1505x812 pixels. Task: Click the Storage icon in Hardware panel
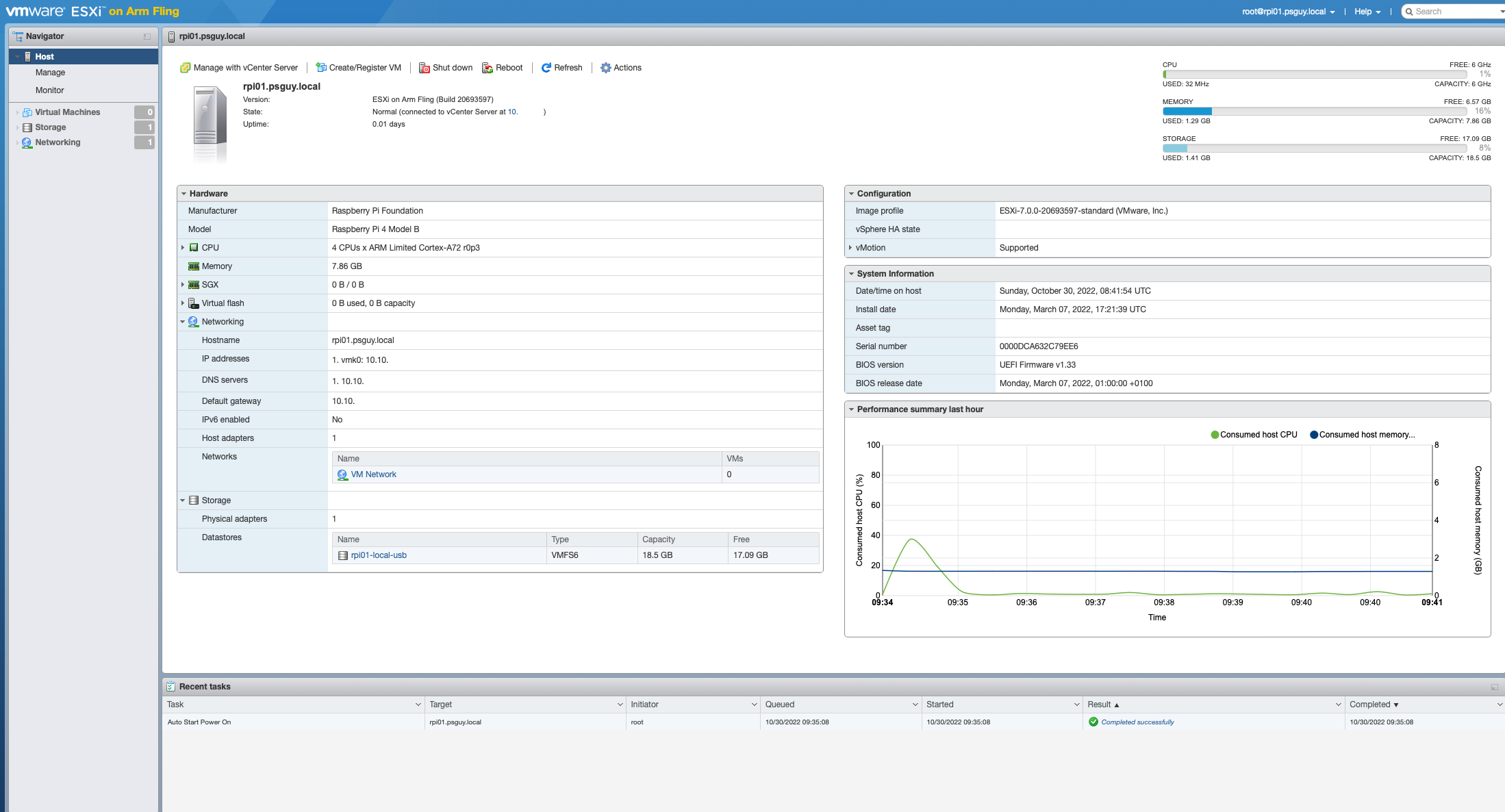(x=194, y=500)
